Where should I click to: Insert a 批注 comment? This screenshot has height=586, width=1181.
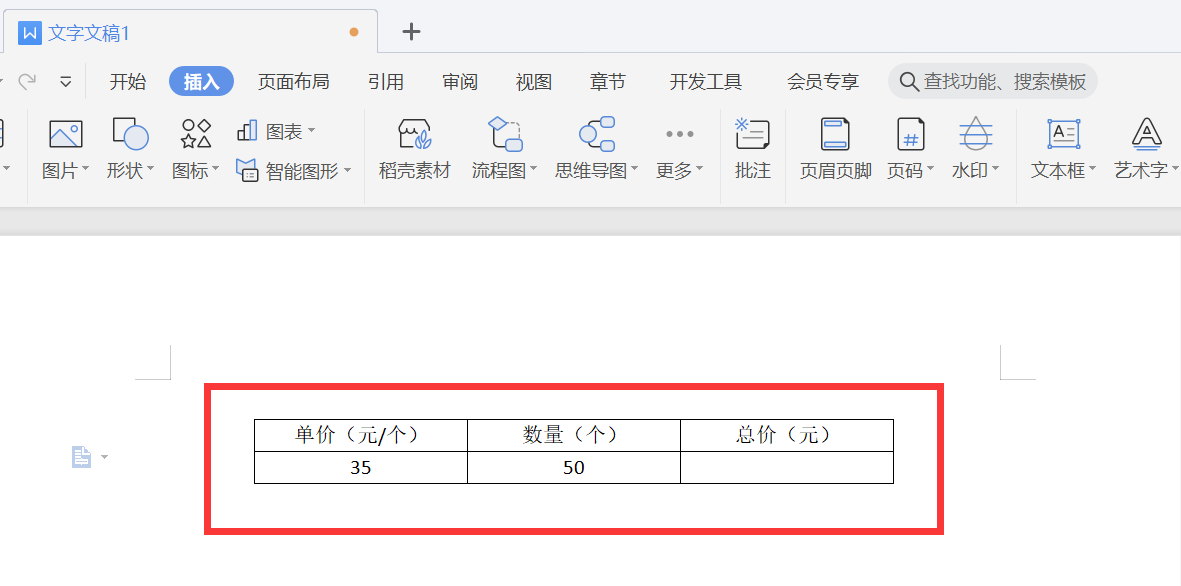pyautogui.click(x=752, y=148)
